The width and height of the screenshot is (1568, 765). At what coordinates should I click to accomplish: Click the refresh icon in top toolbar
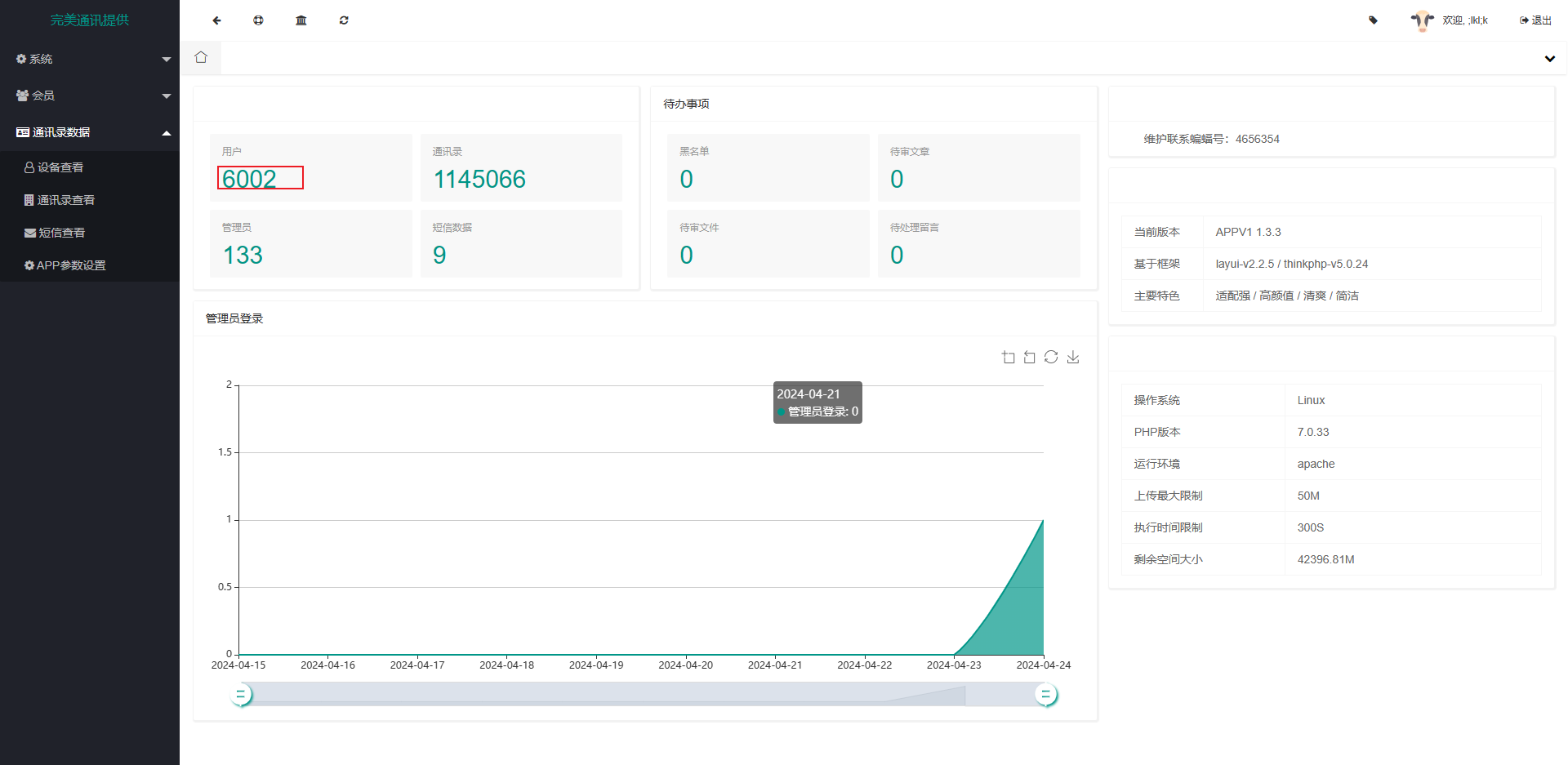coord(344,20)
